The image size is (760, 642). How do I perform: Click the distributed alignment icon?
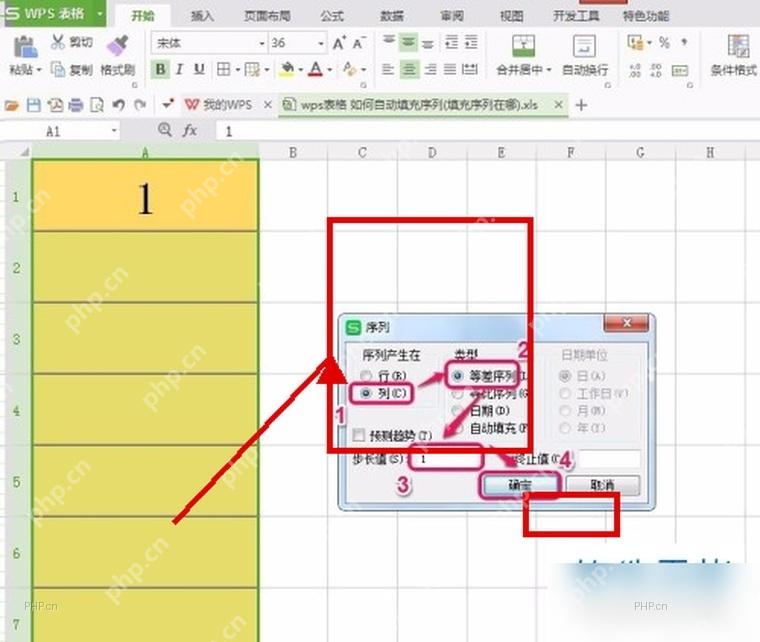click(x=470, y=70)
